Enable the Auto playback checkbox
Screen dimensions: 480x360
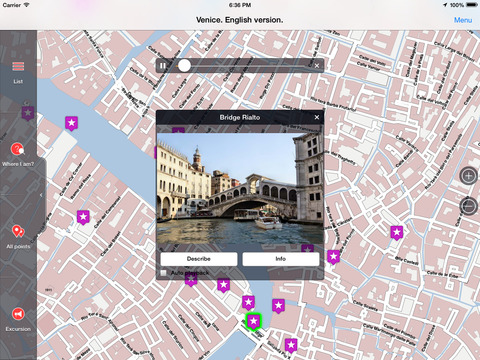coord(163,273)
